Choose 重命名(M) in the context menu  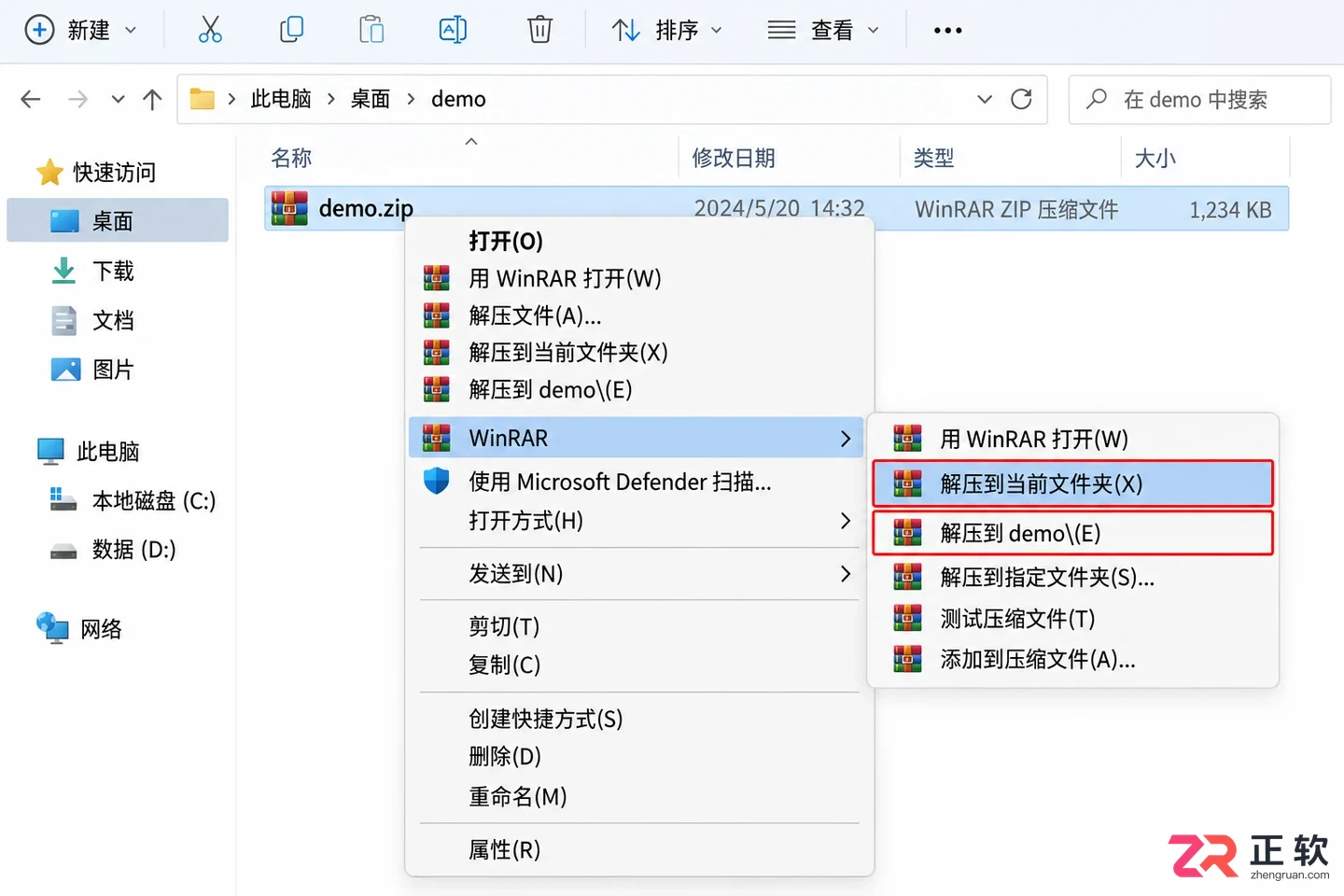tap(517, 796)
